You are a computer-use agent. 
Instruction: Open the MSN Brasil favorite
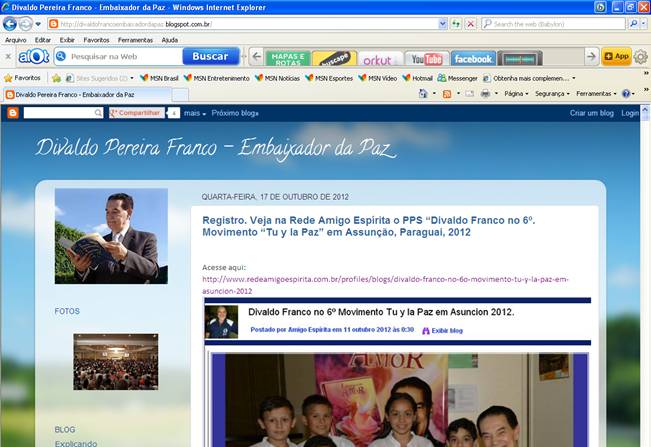[159, 78]
